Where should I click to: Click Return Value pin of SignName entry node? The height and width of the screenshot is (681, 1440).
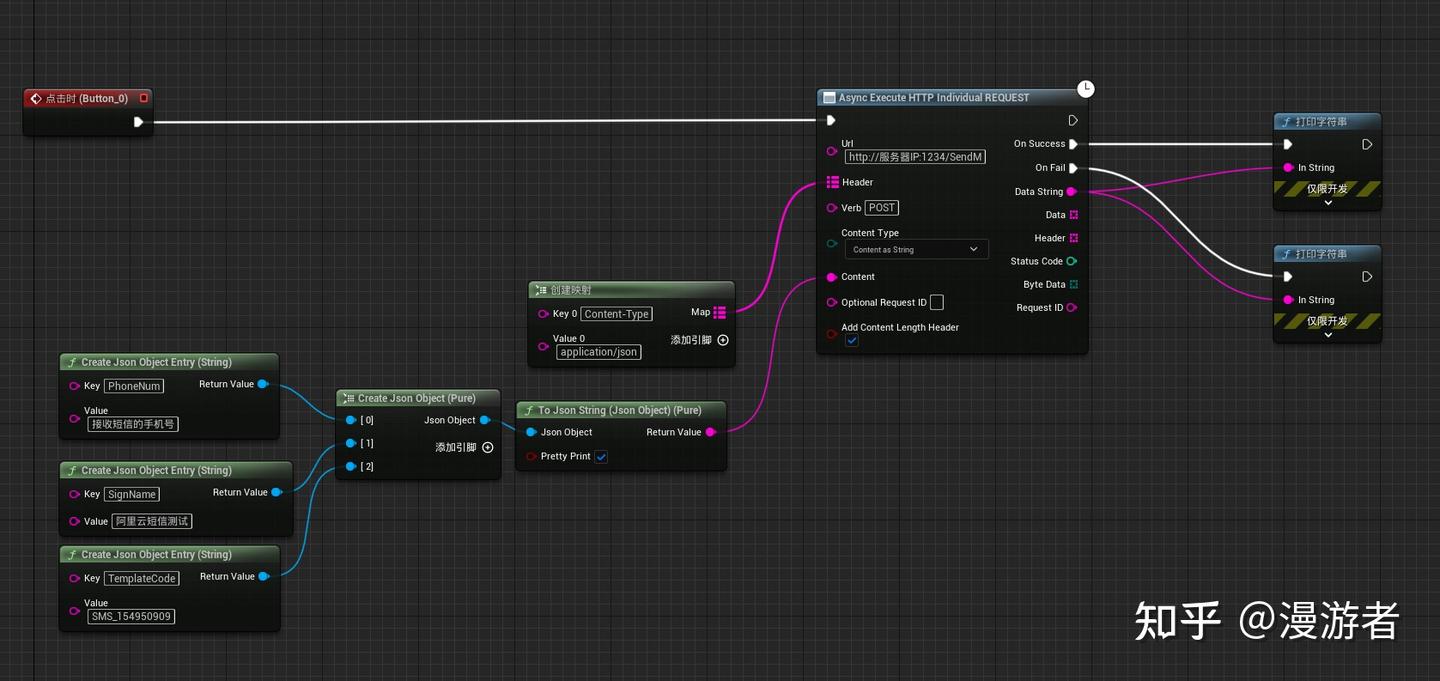click(277, 492)
